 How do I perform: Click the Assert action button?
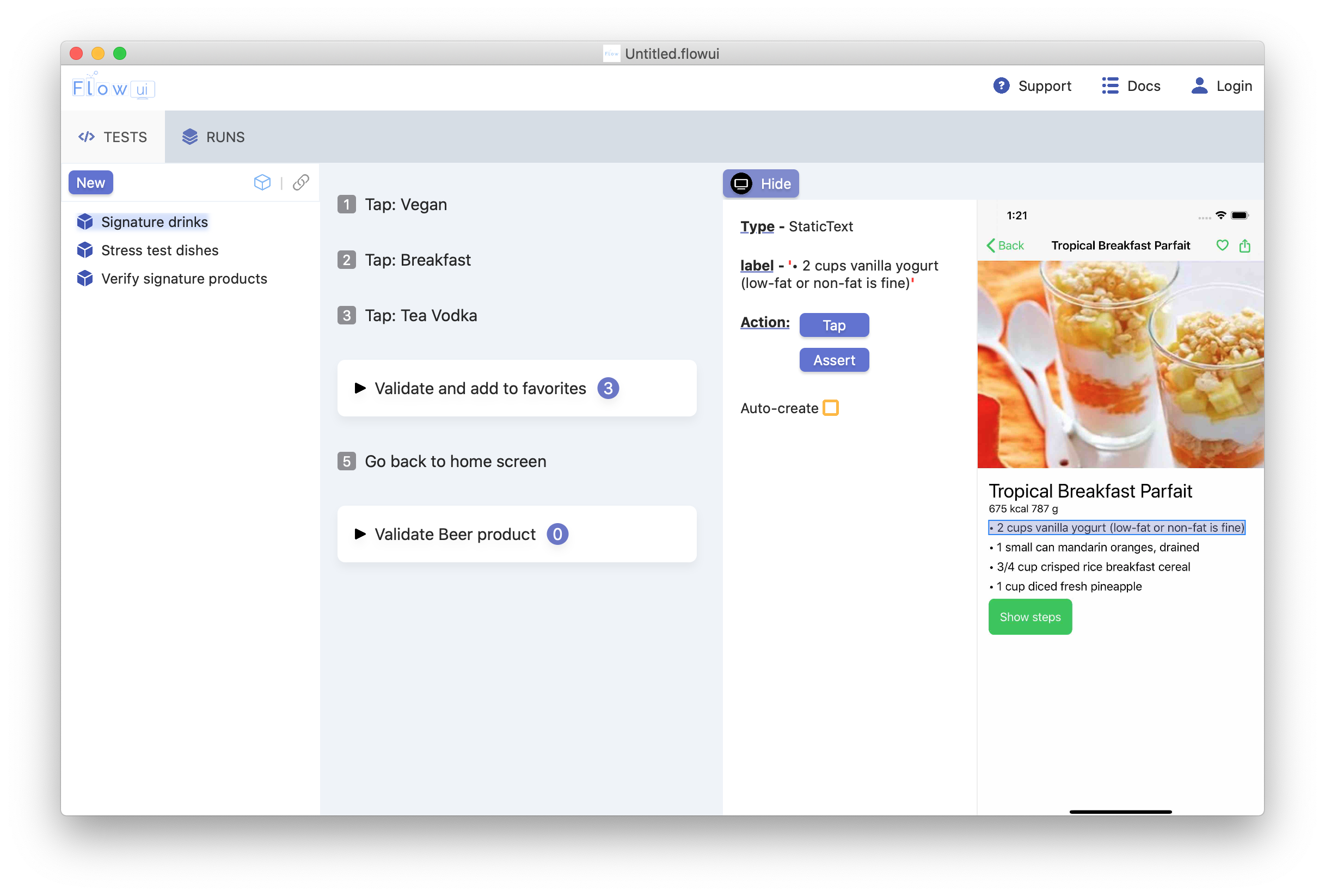coord(833,360)
